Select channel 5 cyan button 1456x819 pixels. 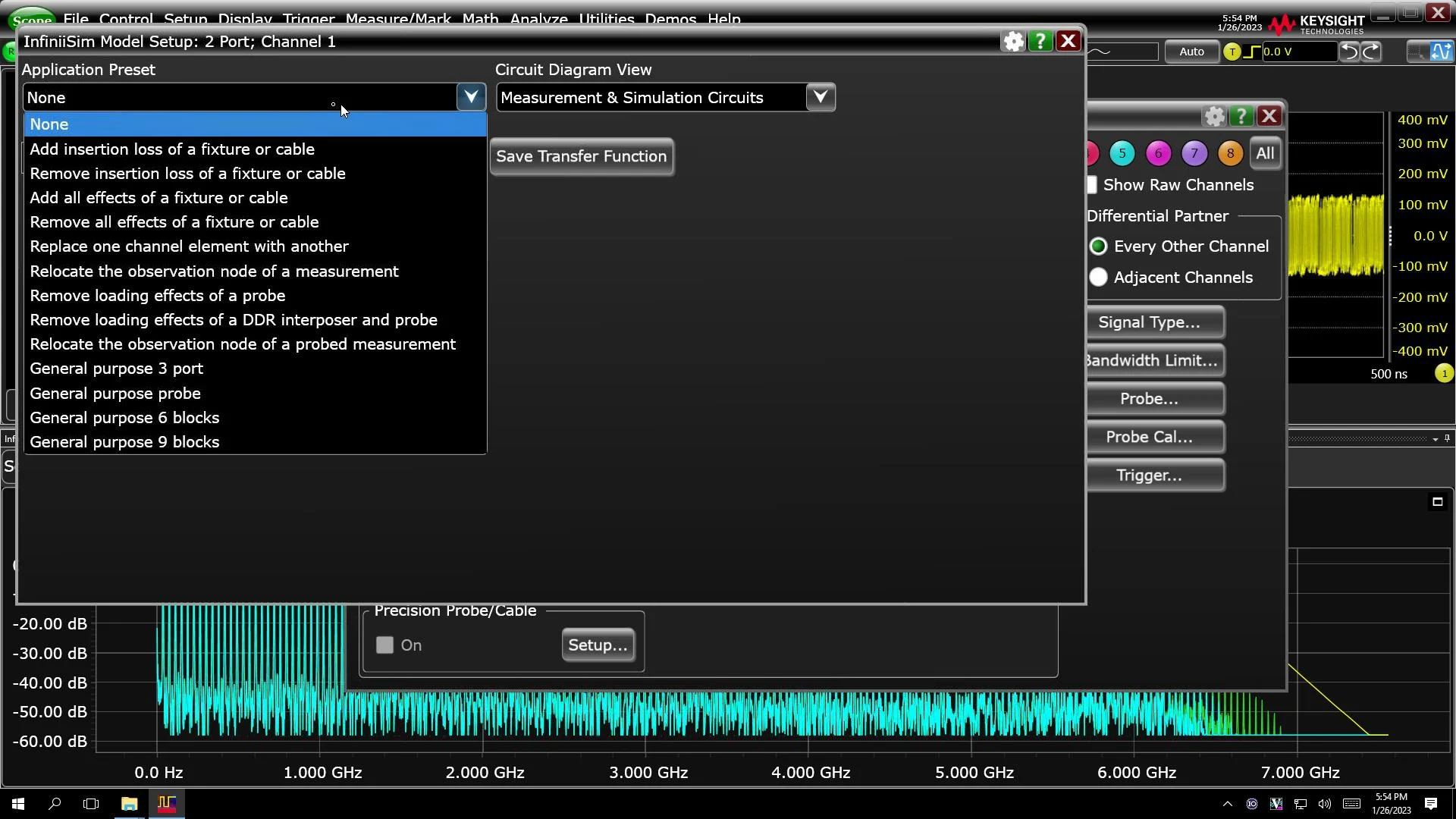(x=1122, y=153)
